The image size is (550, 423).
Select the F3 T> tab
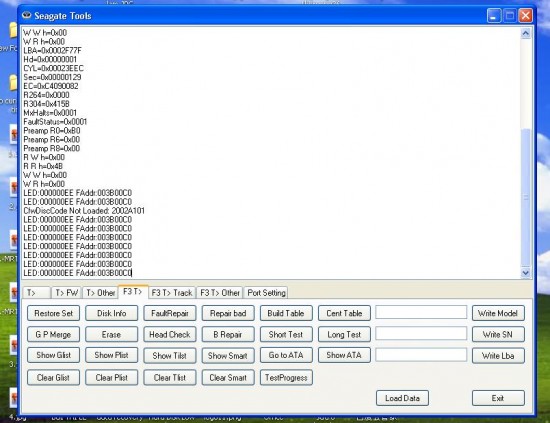(x=133, y=292)
